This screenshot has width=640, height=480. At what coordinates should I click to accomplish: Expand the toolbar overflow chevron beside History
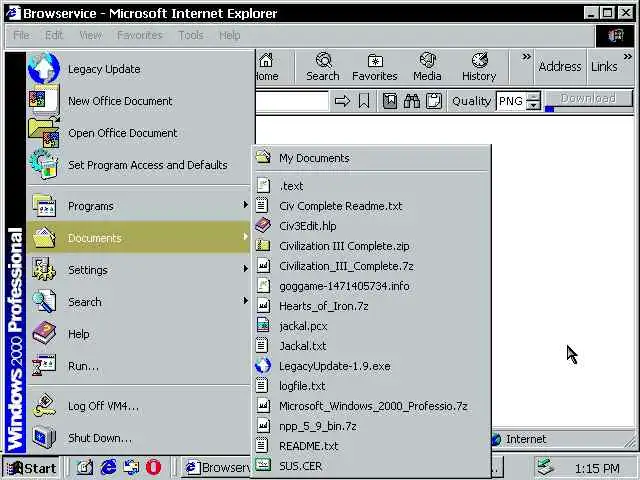coord(527,57)
